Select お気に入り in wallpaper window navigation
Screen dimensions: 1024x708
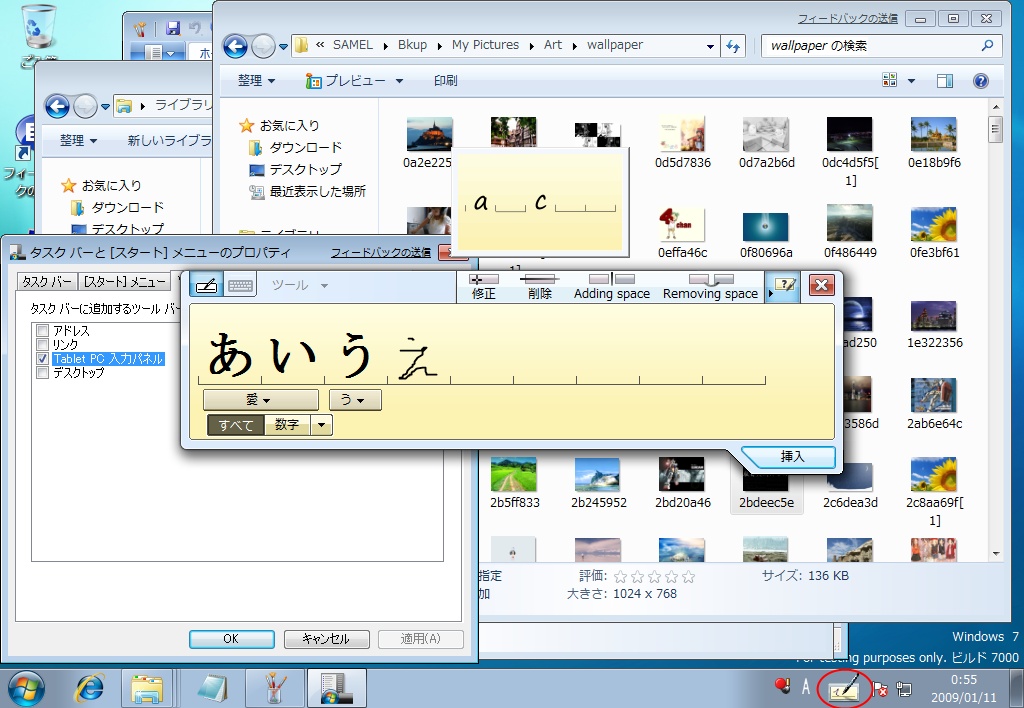pyautogui.click(x=280, y=125)
